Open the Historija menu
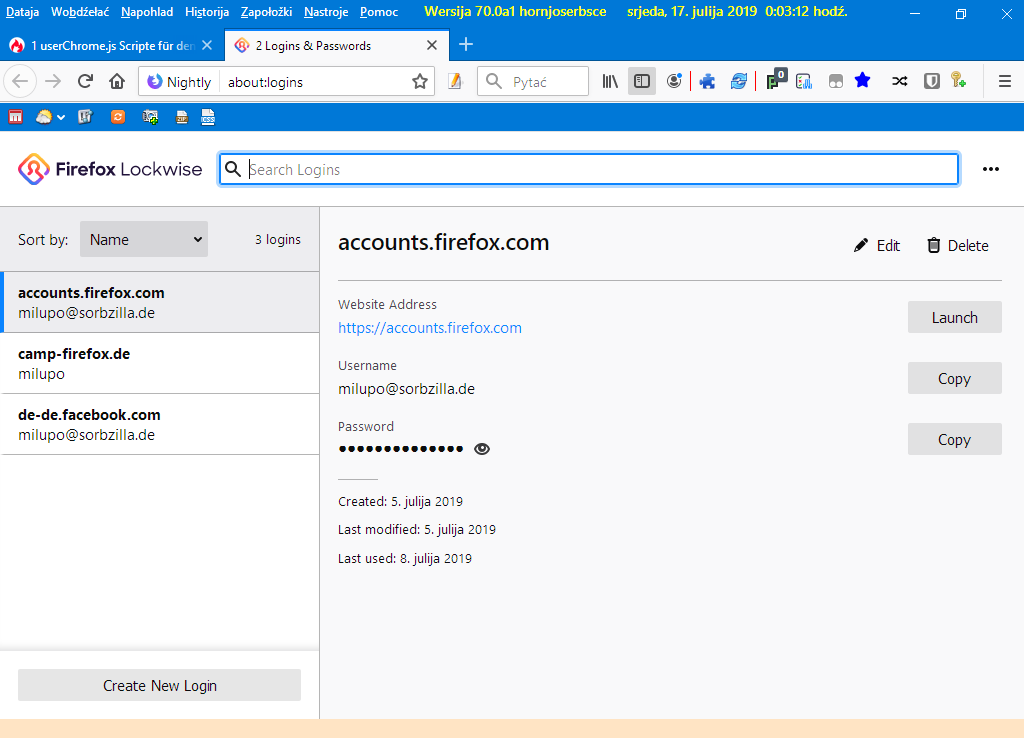This screenshot has height=738, width=1024. click(x=206, y=12)
